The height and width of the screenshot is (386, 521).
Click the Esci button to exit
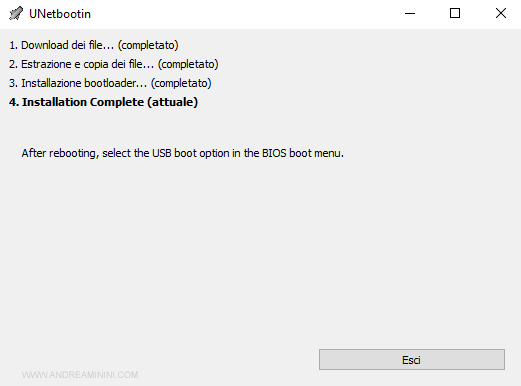tap(412, 360)
